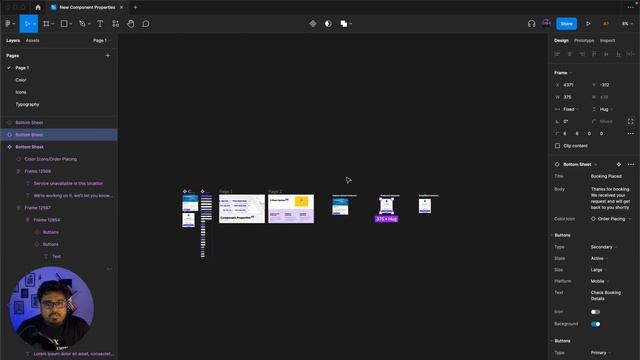Image resolution: width=640 pixels, height=360 pixels.
Task: Click the align bottom icon
Action: 618,54
